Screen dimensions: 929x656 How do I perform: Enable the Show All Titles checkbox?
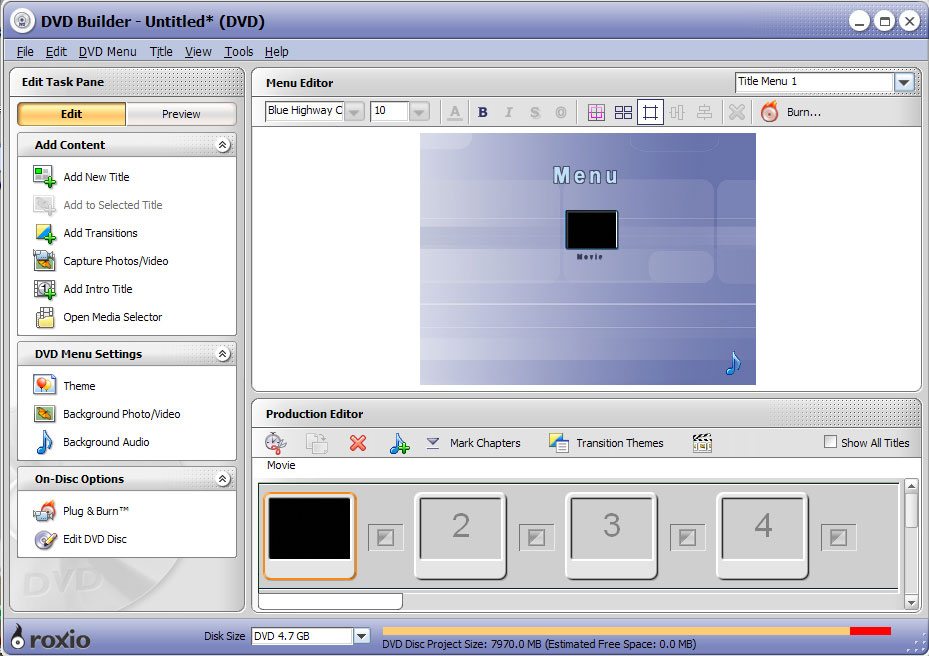829,441
